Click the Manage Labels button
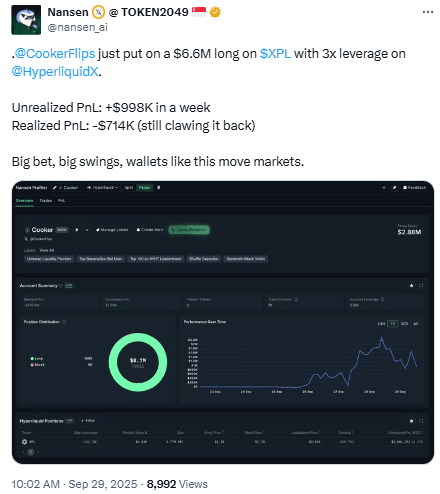This screenshot has height=494, width=440. [x=112, y=230]
